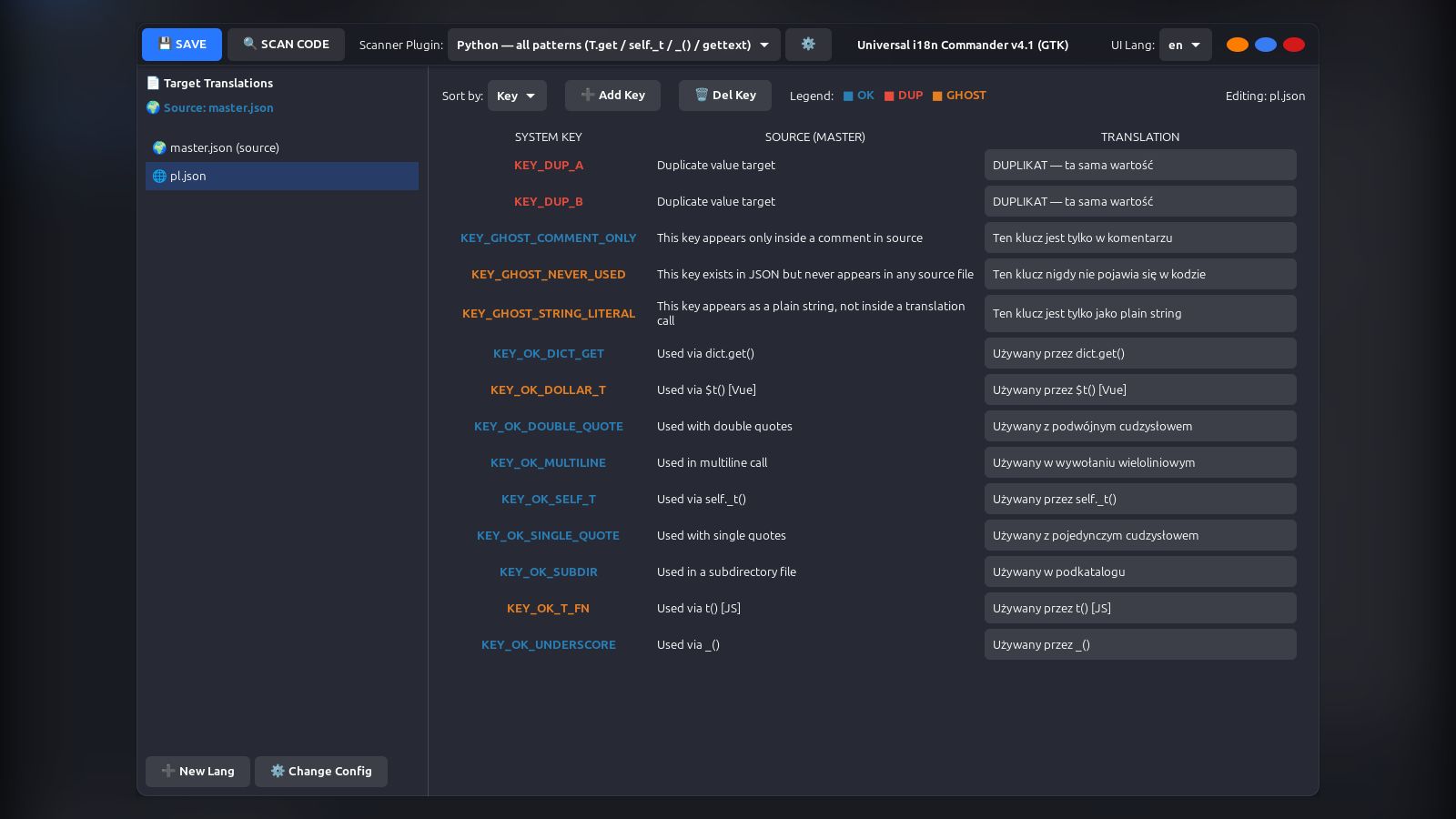Click source text 'Used via dict.get()'
1456x819 pixels.
[x=705, y=353]
